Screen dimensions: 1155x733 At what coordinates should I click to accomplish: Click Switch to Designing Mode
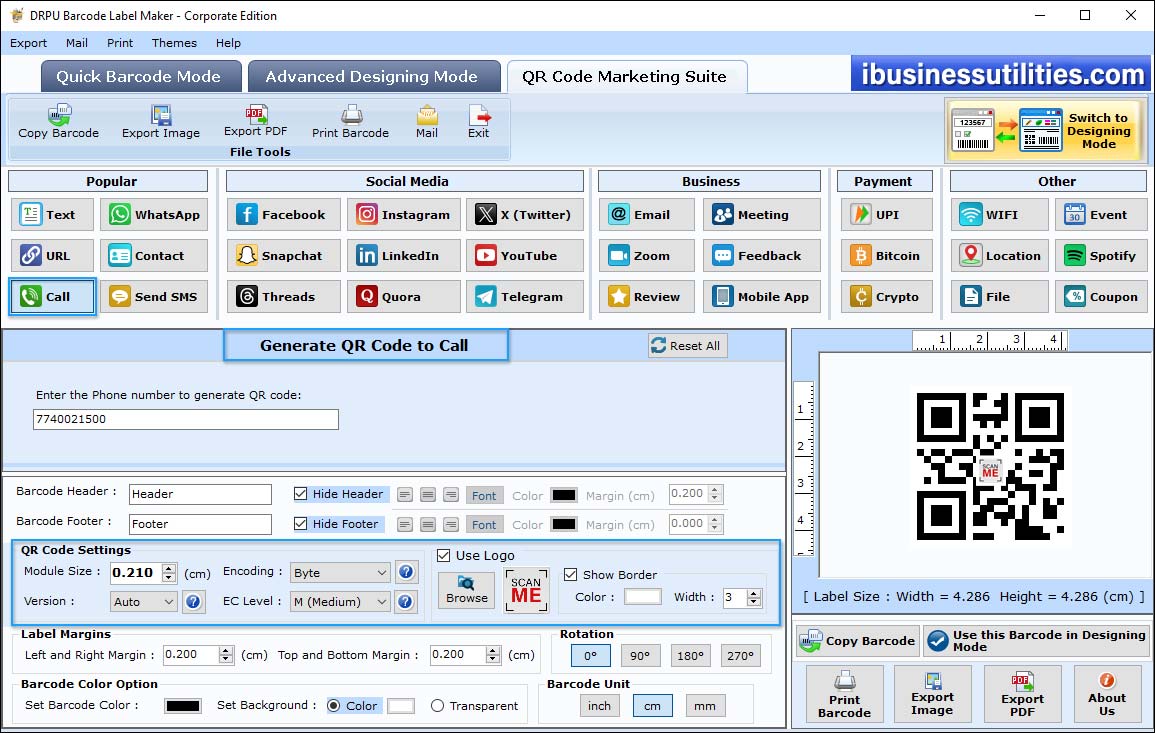[1046, 131]
